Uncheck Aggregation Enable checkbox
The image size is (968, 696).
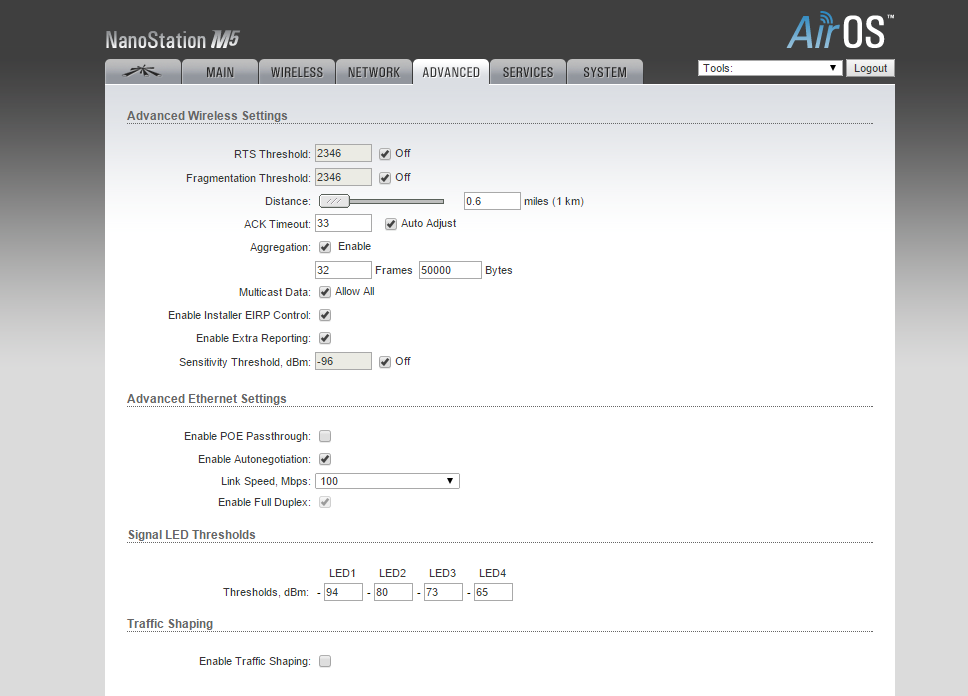tap(325, 247)
